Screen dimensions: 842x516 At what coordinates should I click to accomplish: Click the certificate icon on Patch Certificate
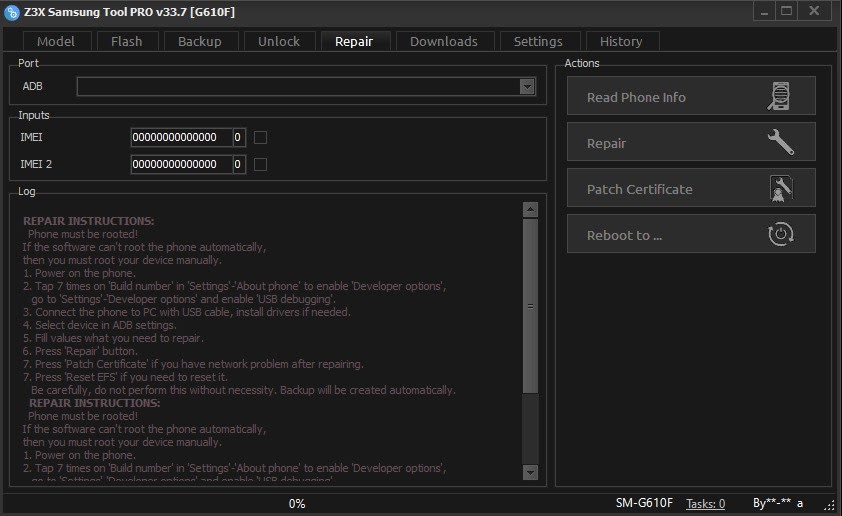781,188
